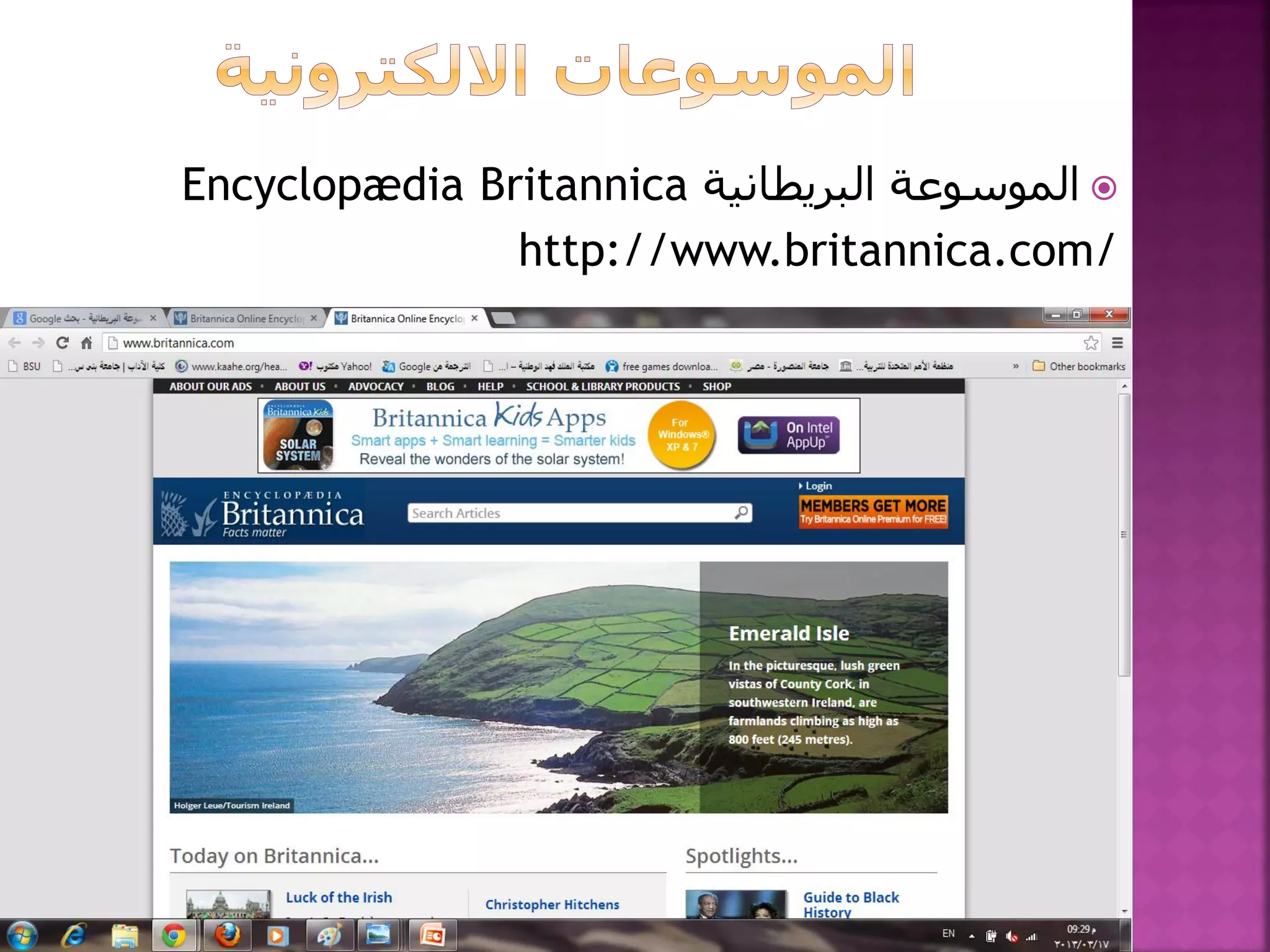This screenshot has width=1270, height=952.
Task: Open the BSU bookmark
Action: point(25,366)
